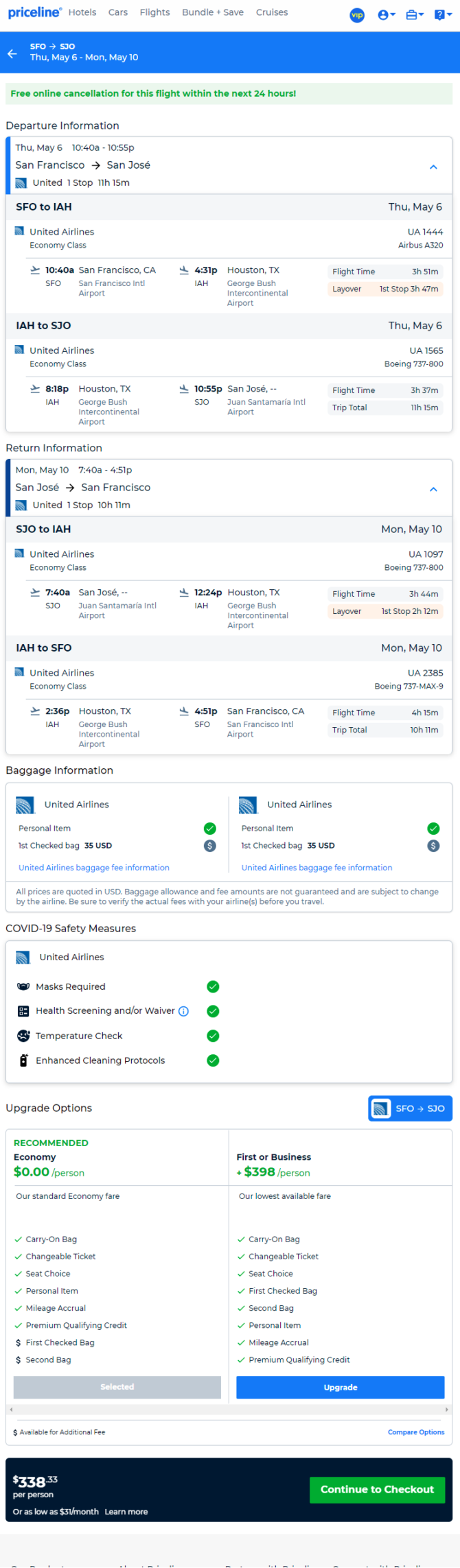
Task: Click the Layover 1st Stop 3h 47m badge
Action: click(x=385, y=289)
